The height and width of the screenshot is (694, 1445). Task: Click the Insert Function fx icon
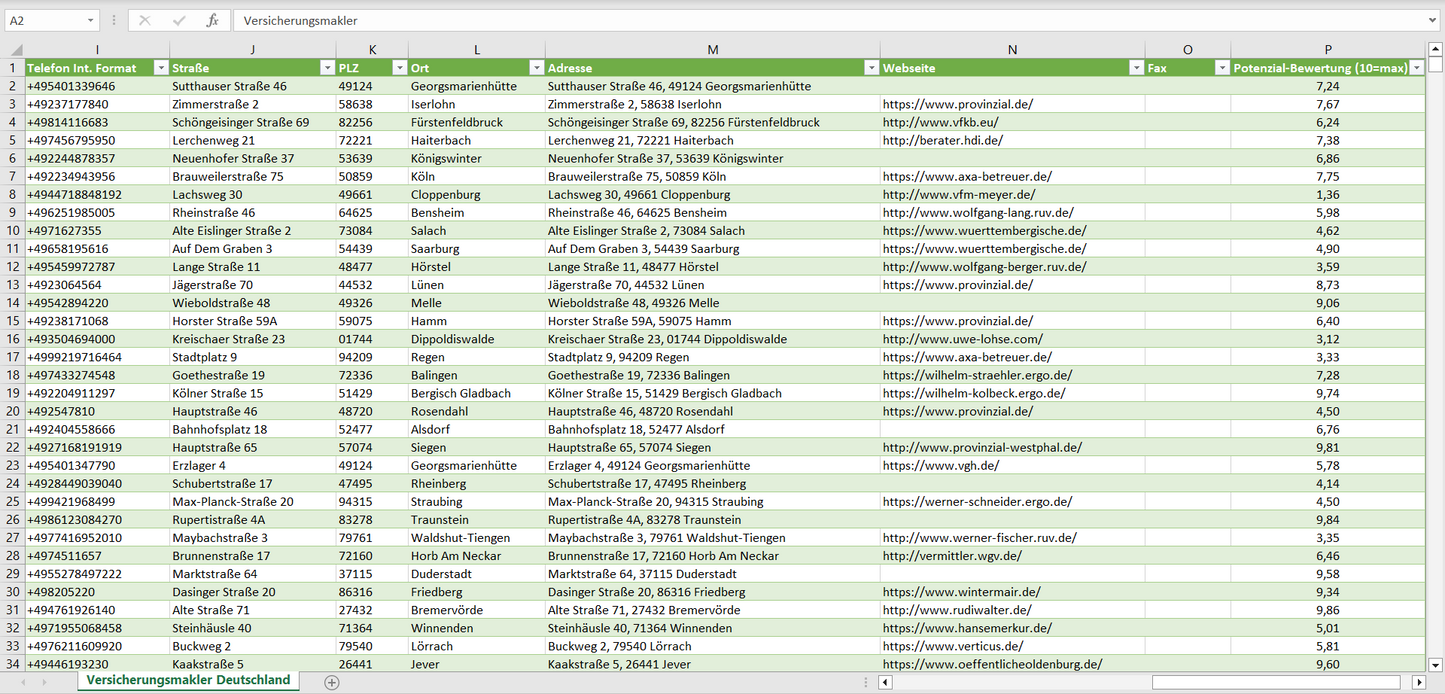(212, 20)
